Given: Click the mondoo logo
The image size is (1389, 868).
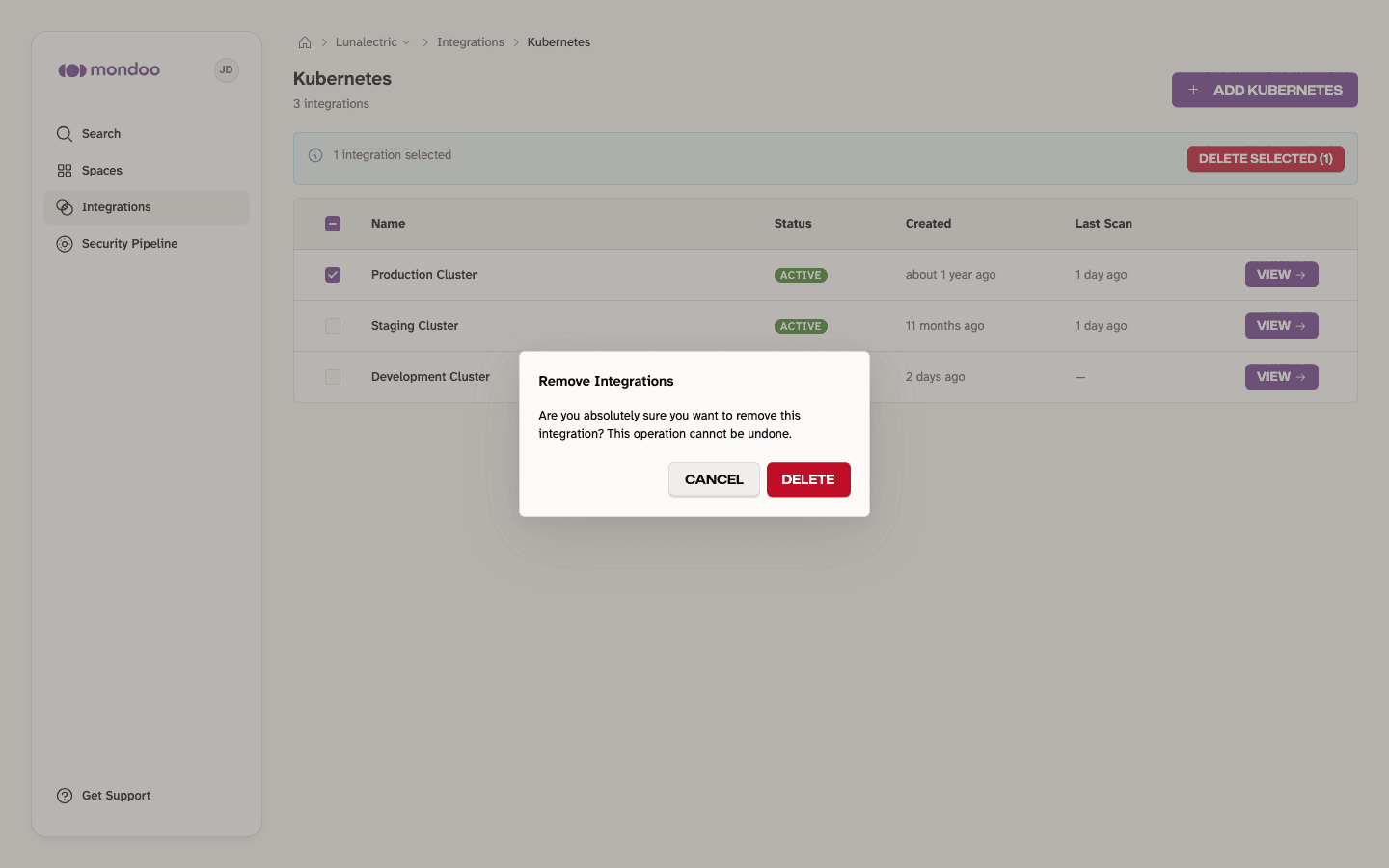Looking at the screenshot, I should [109, 69].
